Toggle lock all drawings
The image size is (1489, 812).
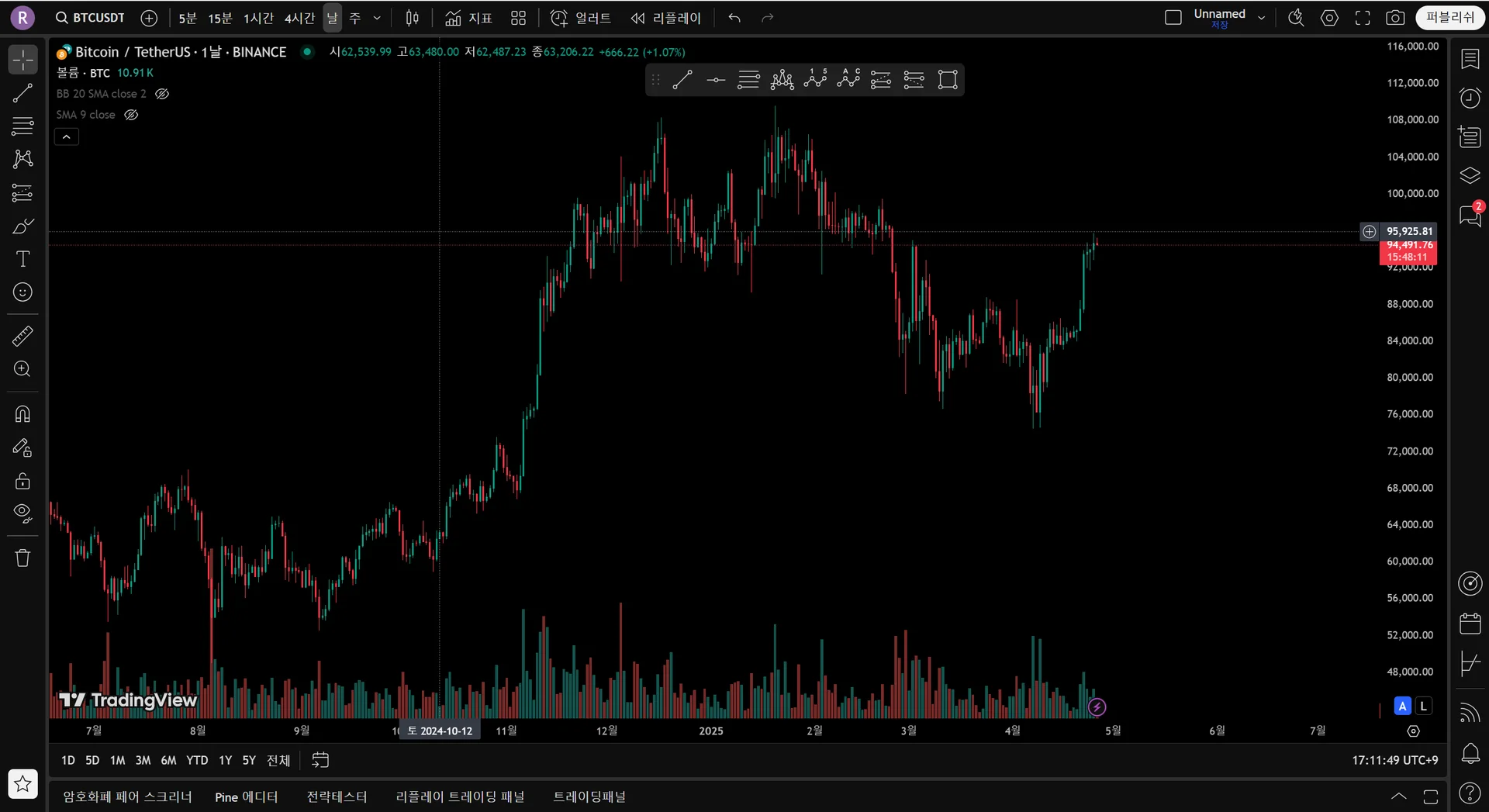click(22, 481)
